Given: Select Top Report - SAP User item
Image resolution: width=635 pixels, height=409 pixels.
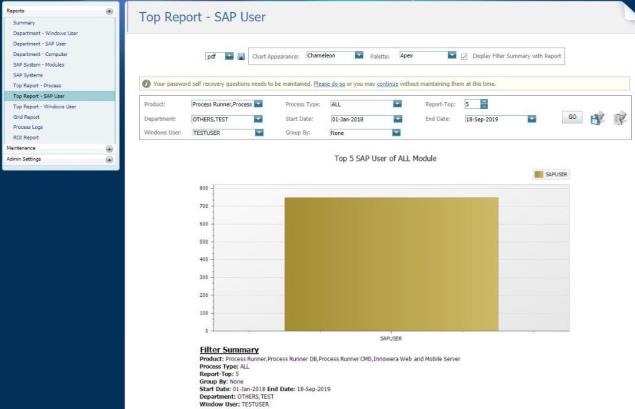Looking at the screenshot, I should pos(60,96).
